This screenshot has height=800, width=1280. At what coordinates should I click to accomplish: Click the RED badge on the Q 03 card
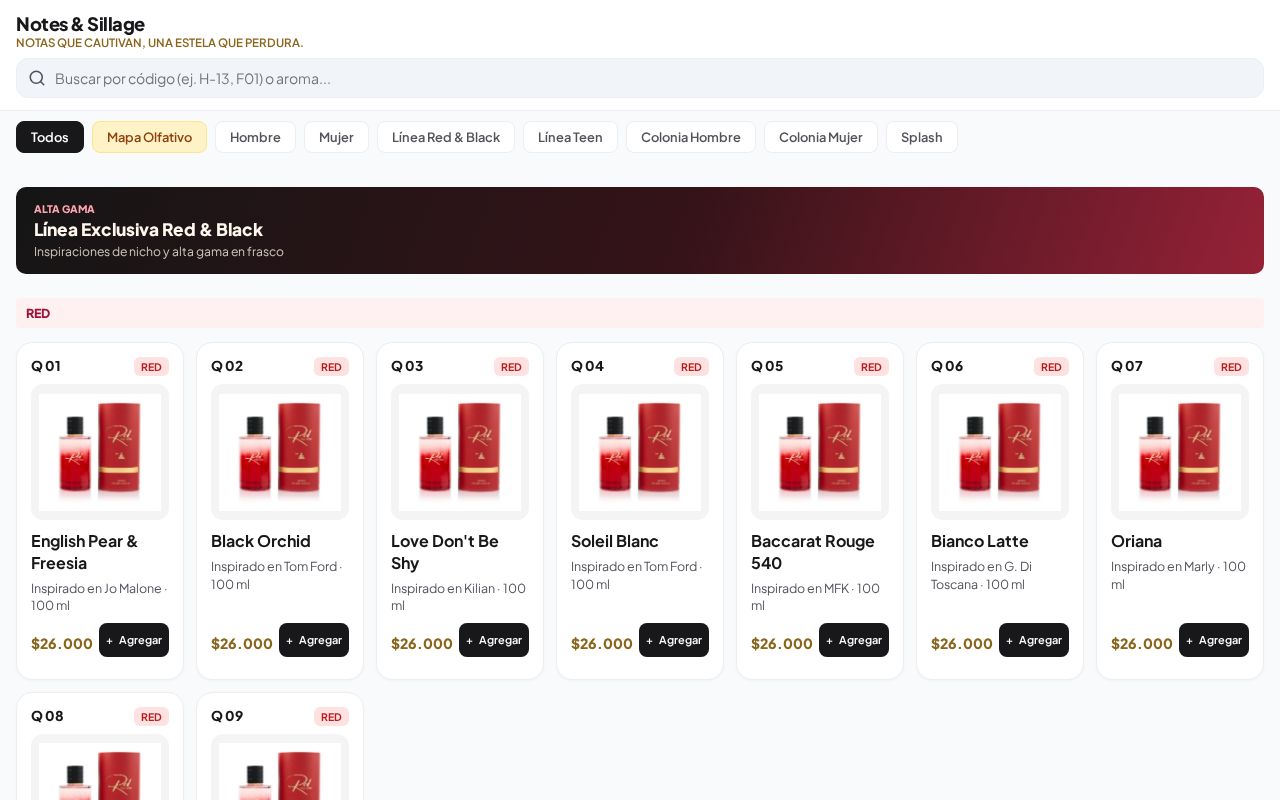click(511, 367)
